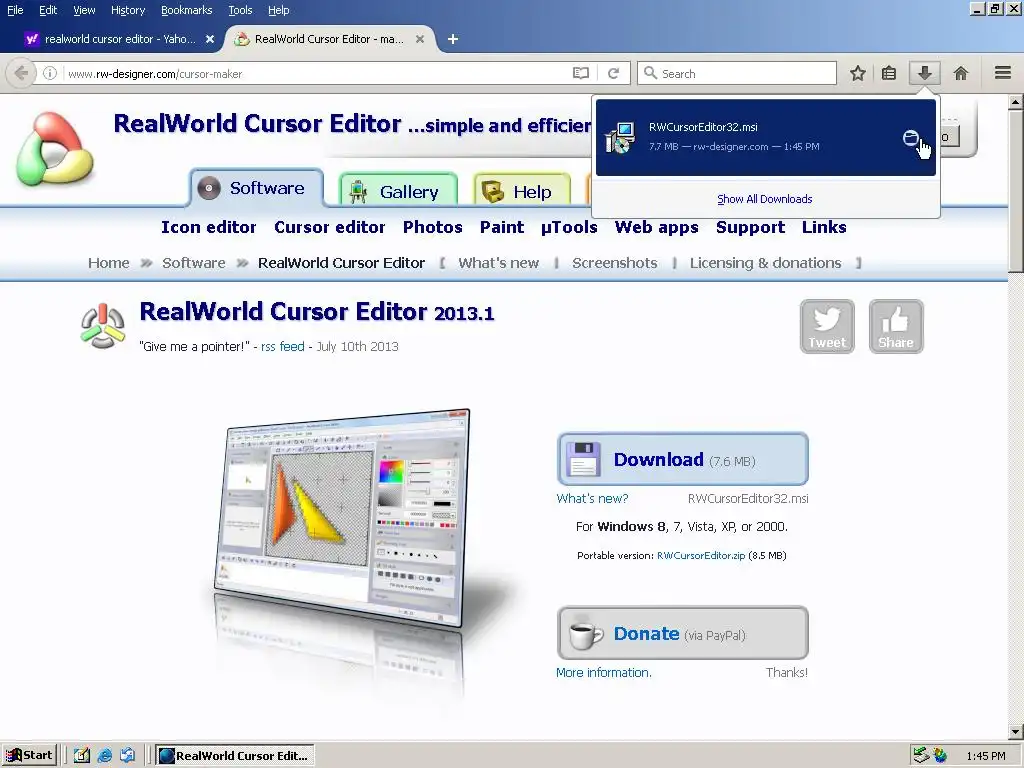Click the Support navigation link

(750, 227)
